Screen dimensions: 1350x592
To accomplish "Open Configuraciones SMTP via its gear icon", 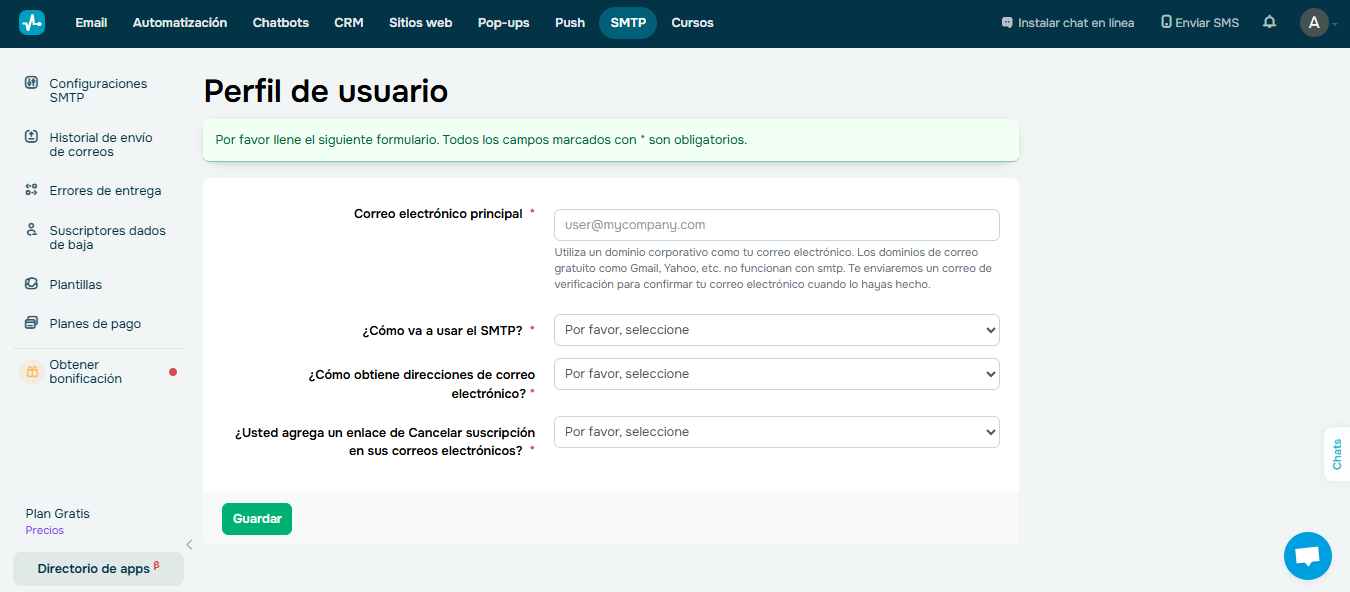I will (33, 84).
